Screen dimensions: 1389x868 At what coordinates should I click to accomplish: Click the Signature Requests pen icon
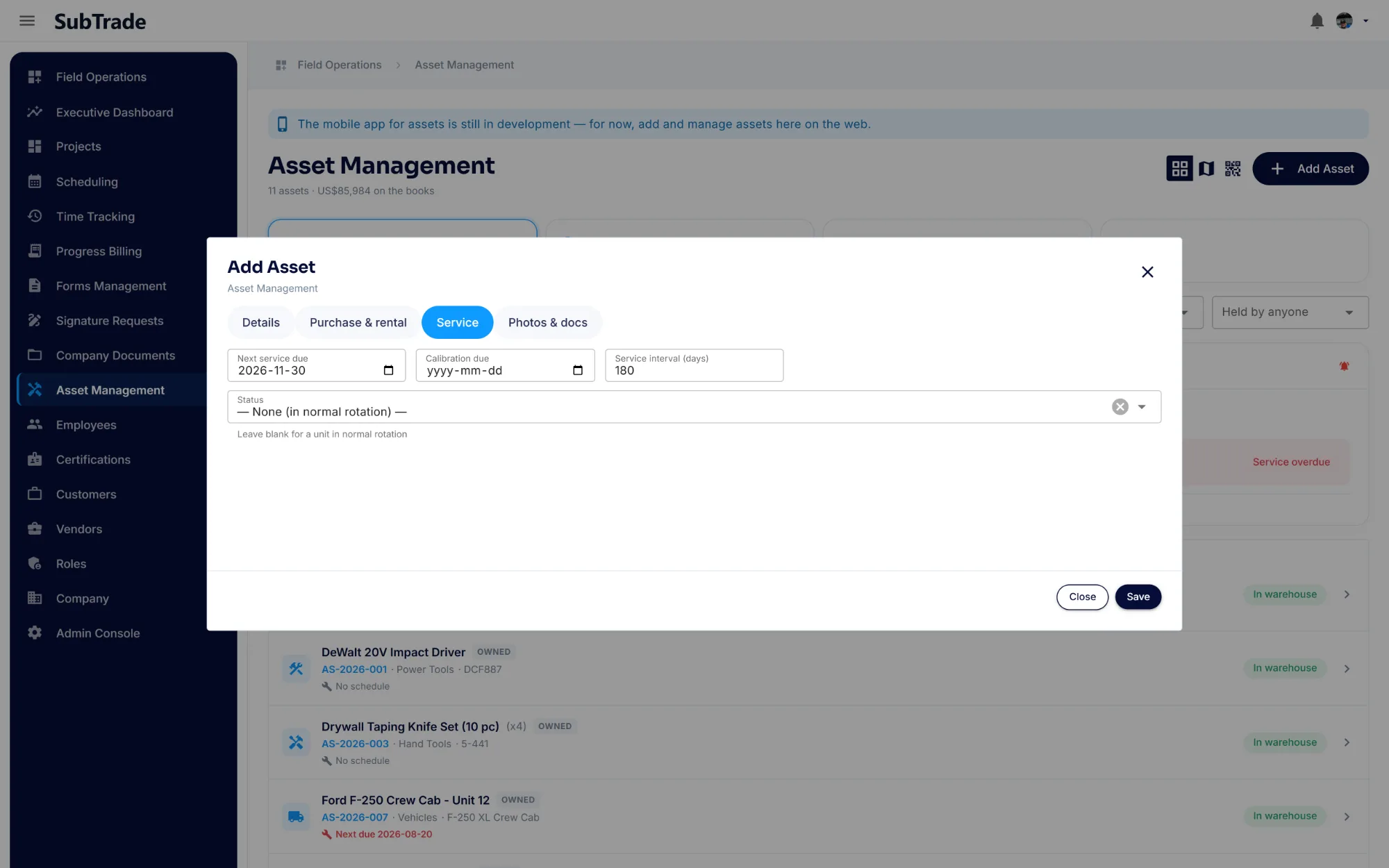pos(35,320)
